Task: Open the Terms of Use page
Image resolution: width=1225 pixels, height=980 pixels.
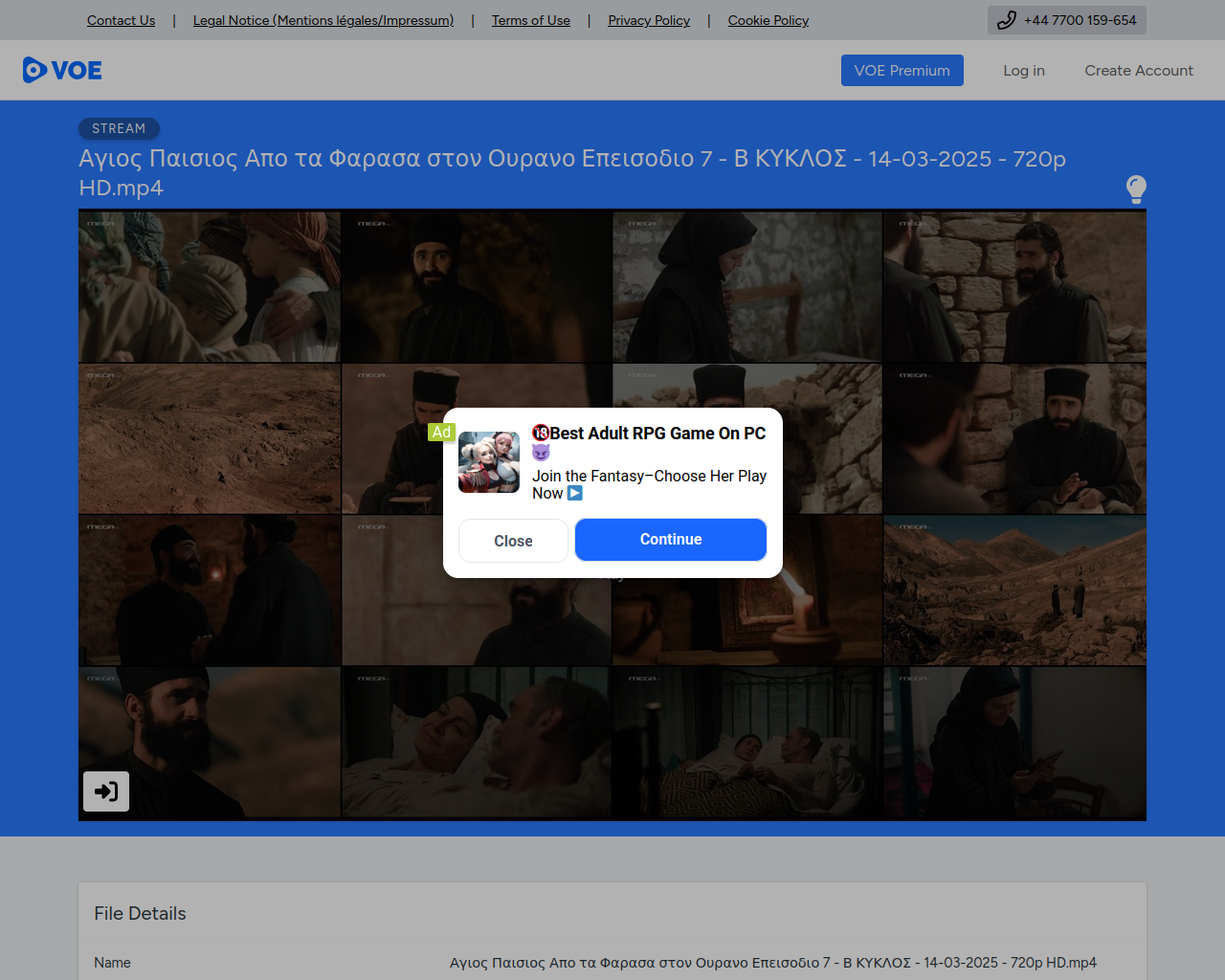Action: [x=531, y=20]
